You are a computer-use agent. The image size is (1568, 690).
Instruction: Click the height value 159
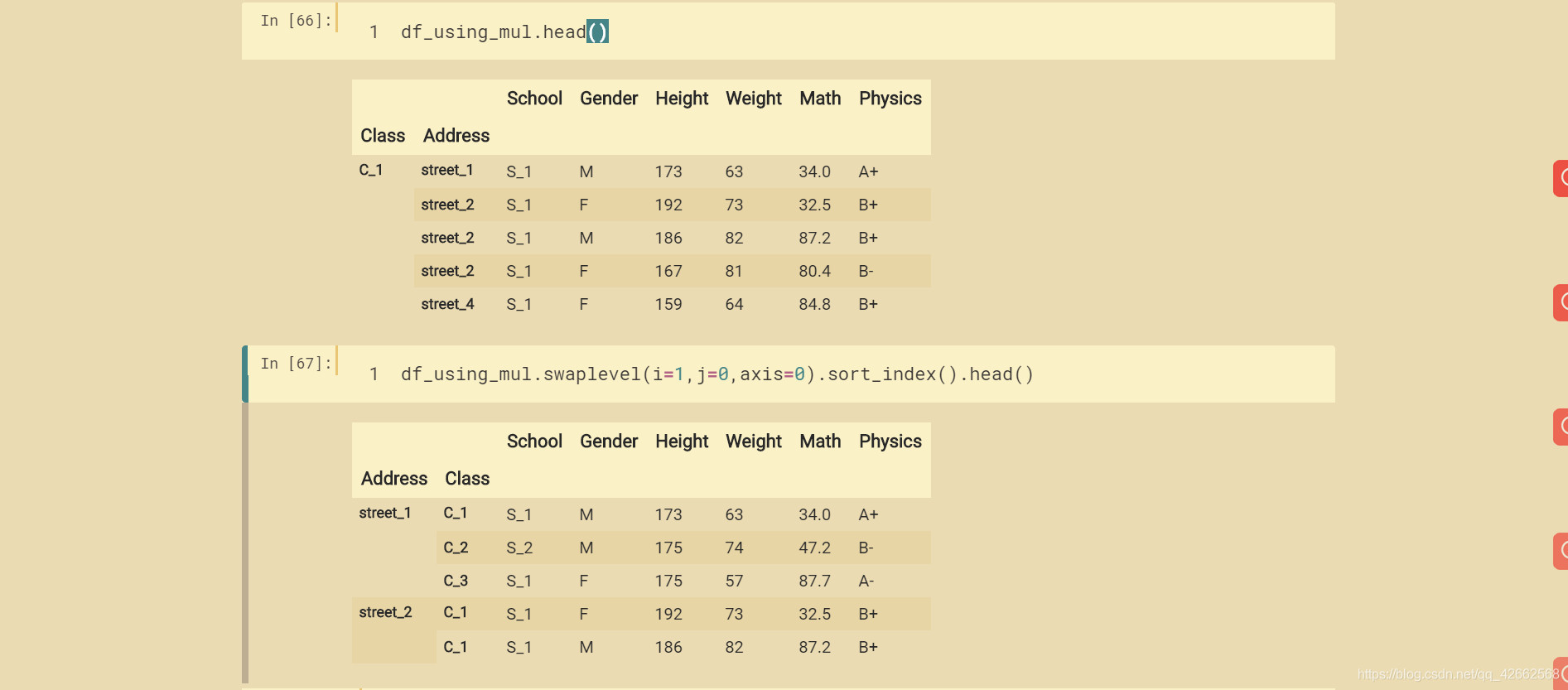click(668, 305)
